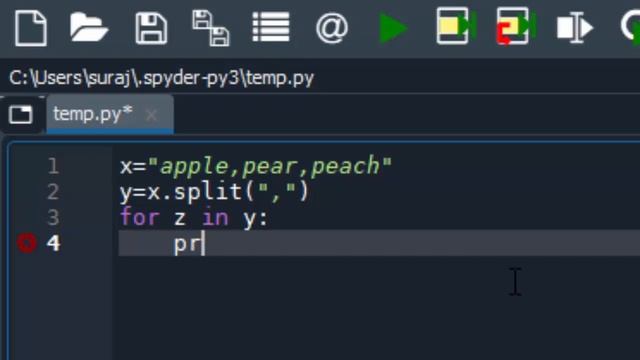Click line number 4 in the gutter
The width and height of the screenshot is (640, 360).
click(53, 243)
